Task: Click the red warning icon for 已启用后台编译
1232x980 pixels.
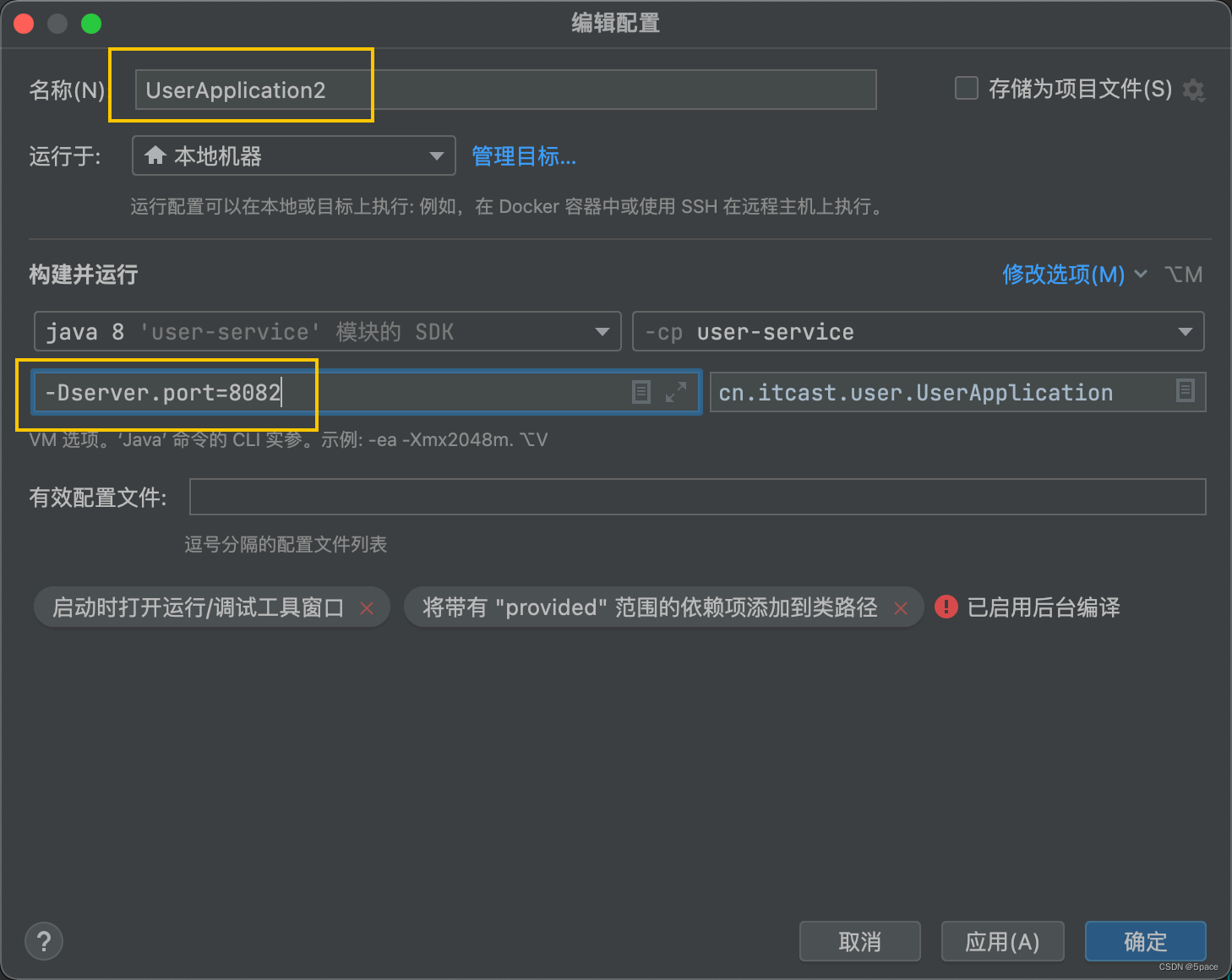Action: [946, 607]
